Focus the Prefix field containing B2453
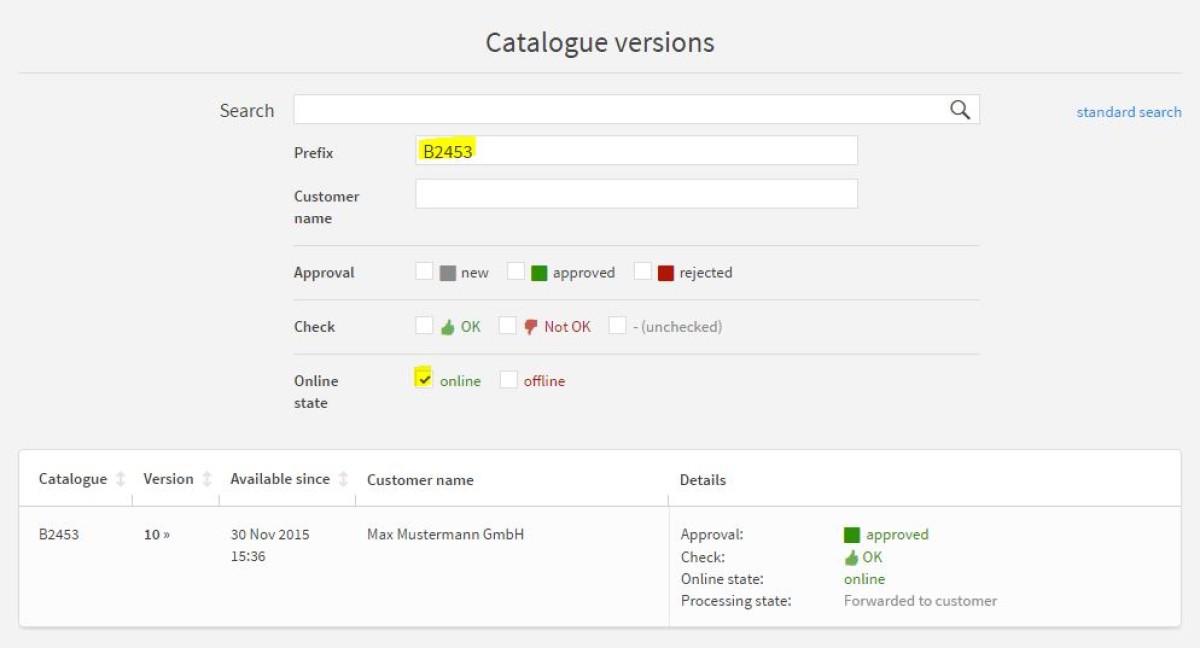 click(x=636, y=150)
